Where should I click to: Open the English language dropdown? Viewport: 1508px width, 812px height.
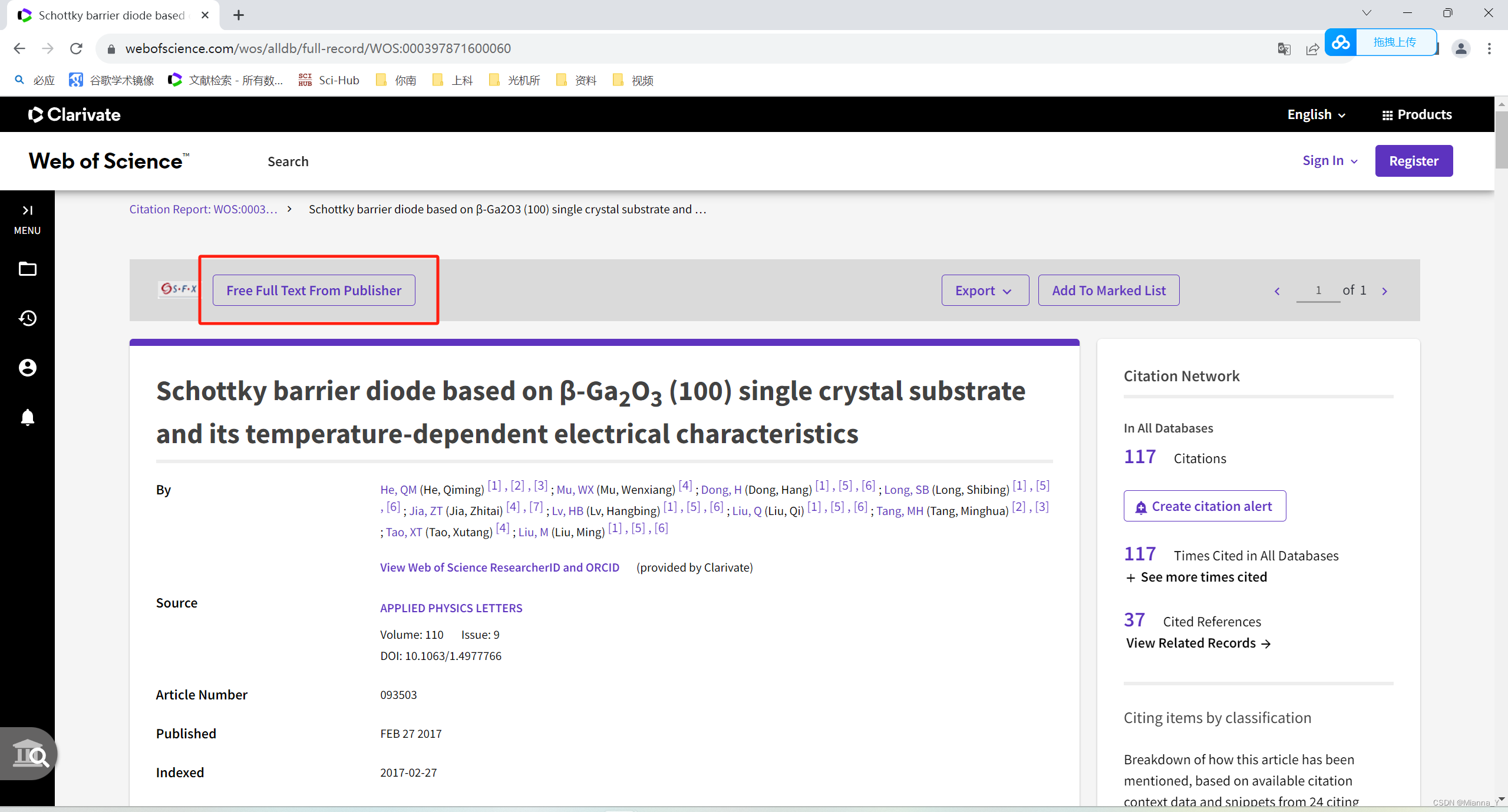1316,114
